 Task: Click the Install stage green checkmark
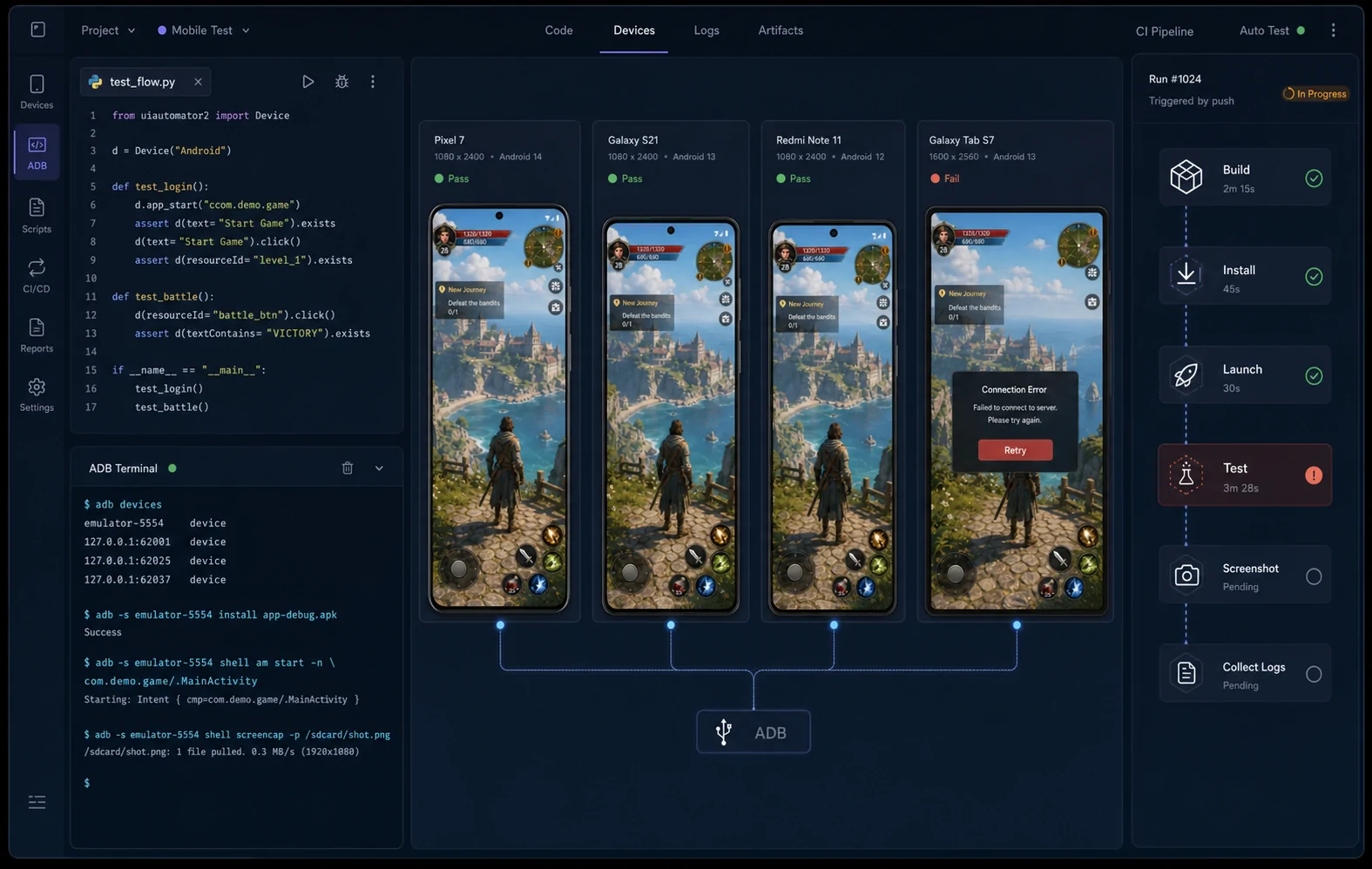coord(1314,277)
